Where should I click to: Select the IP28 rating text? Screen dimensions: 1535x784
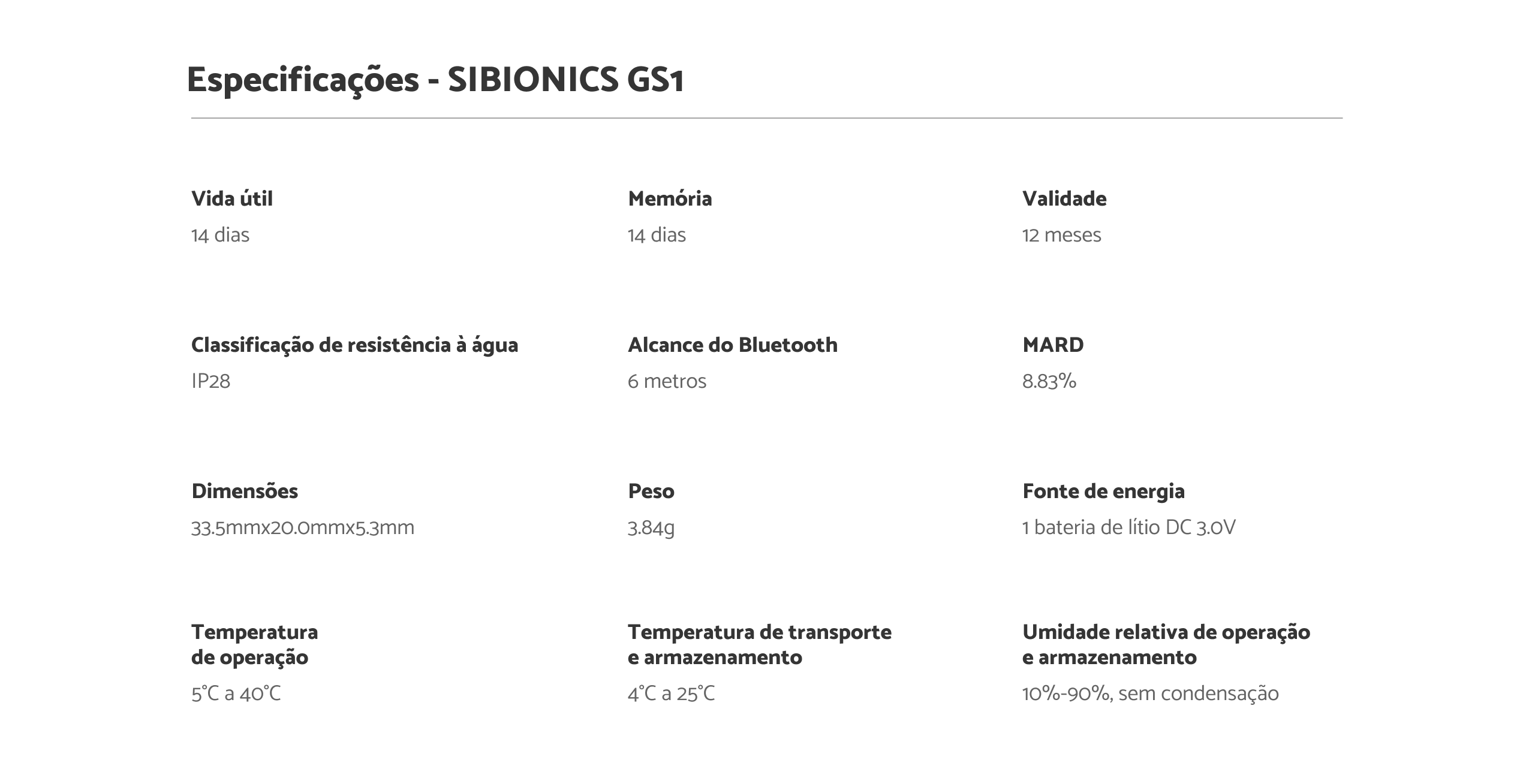coord(210,381)
